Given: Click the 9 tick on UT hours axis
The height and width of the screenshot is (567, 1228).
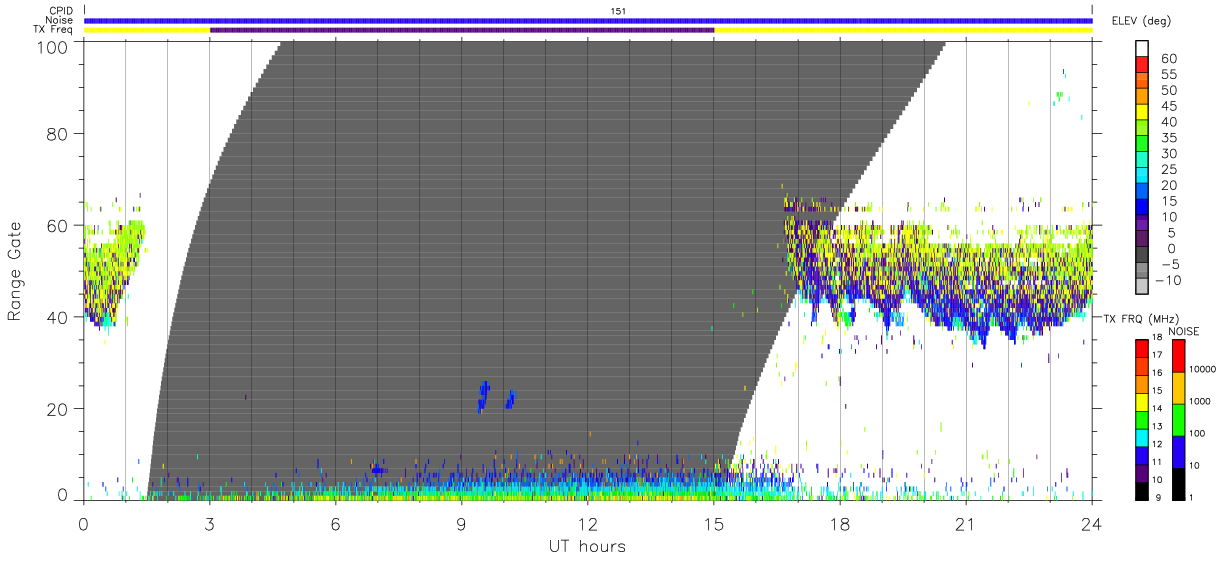Looking at the screenshot, I should (462, 524).
